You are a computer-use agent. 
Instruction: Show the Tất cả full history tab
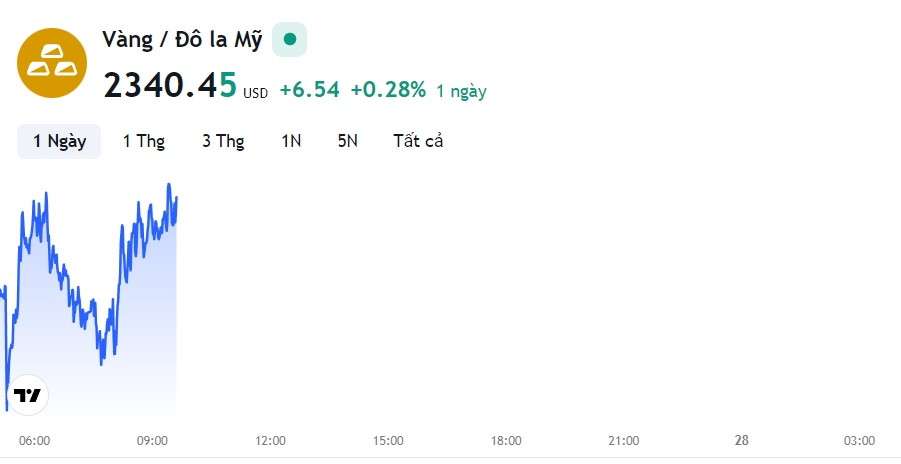[x=418, y=141]
